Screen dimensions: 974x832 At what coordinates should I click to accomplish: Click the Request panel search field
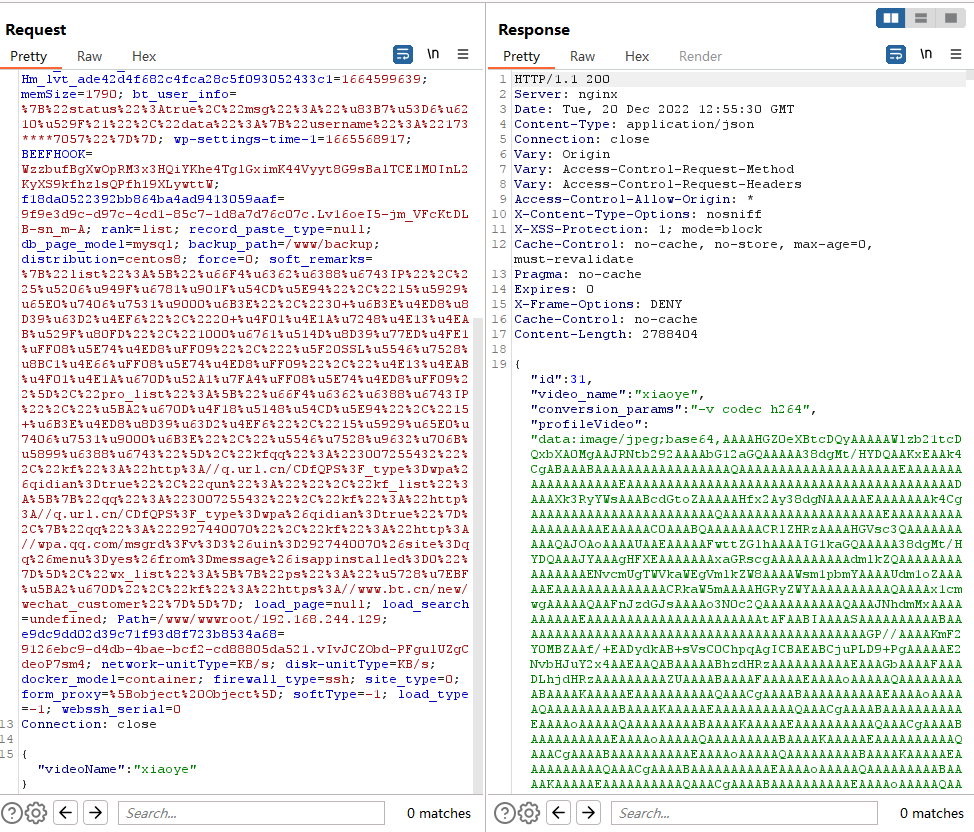[x=250, y=813]
